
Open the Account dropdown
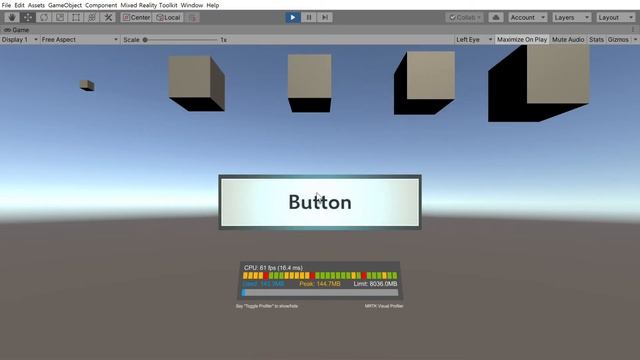point(528,18)
